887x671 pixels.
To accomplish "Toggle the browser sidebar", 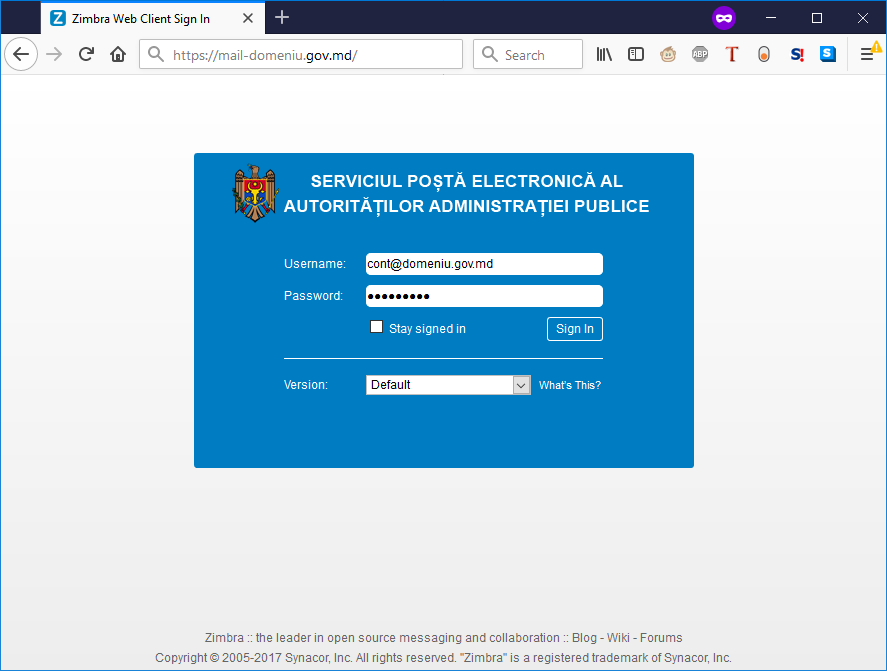I will 635,54.
